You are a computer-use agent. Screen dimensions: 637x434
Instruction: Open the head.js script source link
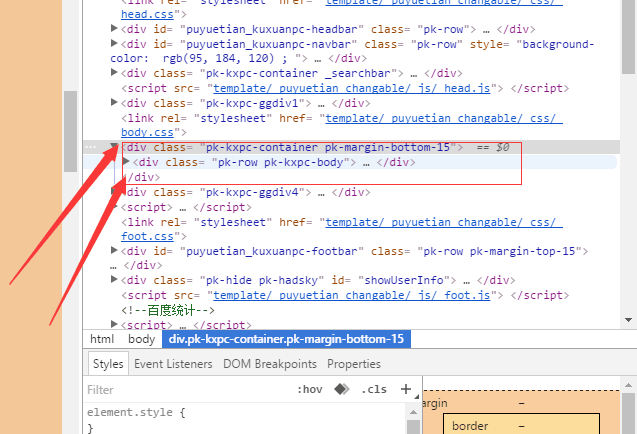point(351,88)
